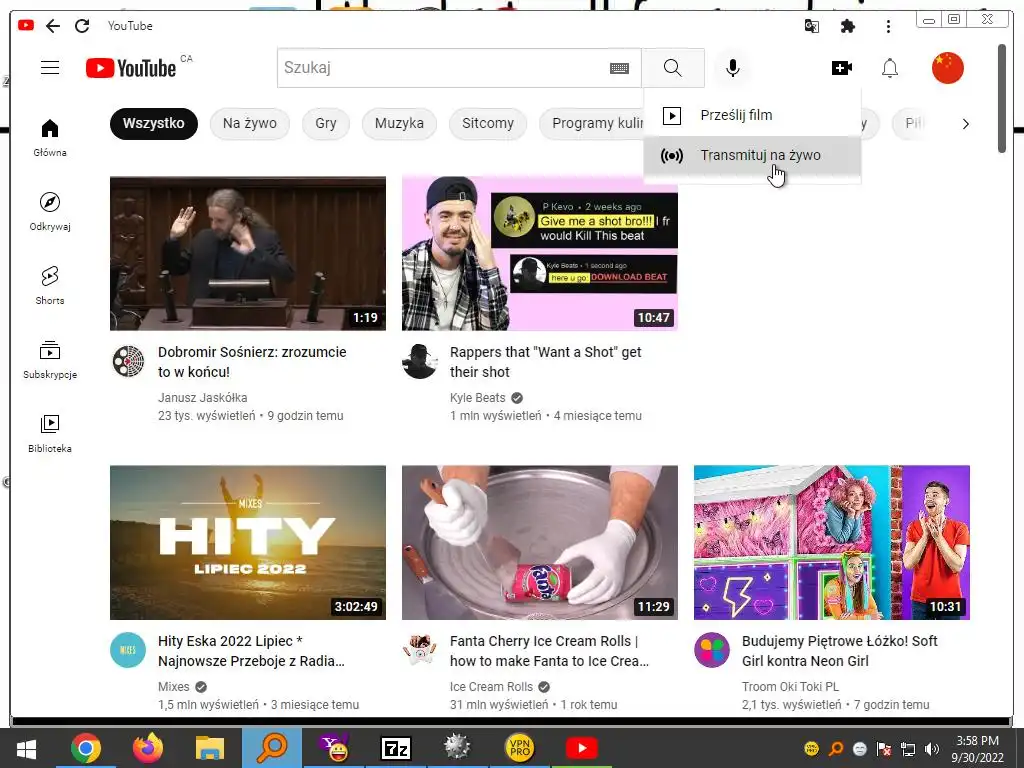
Task: Click Ice Cream Rolls channel avatar
Action: (419, 650)
